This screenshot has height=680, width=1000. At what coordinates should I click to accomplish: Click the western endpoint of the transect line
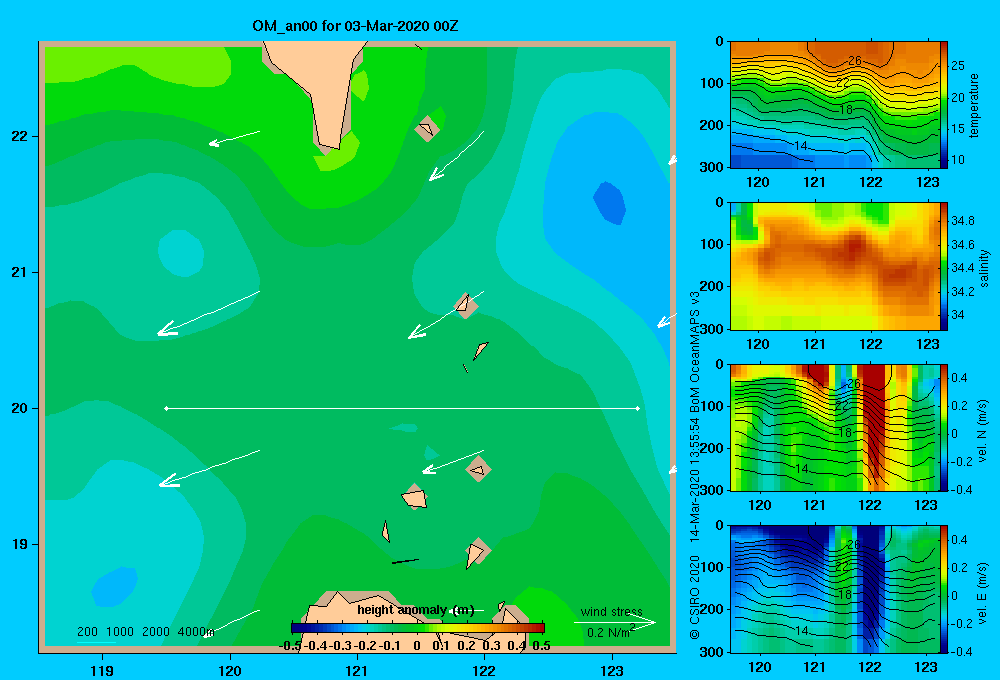pyautogui.click(x=166, y=408)
